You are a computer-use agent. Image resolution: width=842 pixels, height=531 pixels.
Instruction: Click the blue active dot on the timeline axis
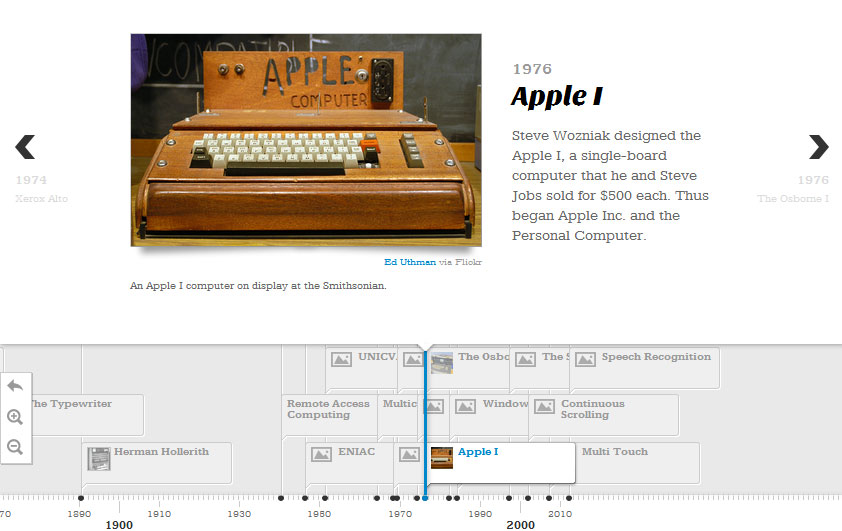(425, 498)
